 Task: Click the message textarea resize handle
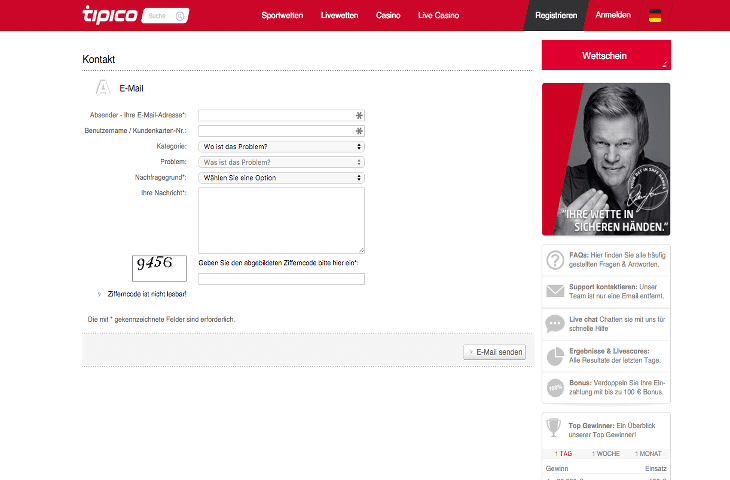(x=362, y=250)
